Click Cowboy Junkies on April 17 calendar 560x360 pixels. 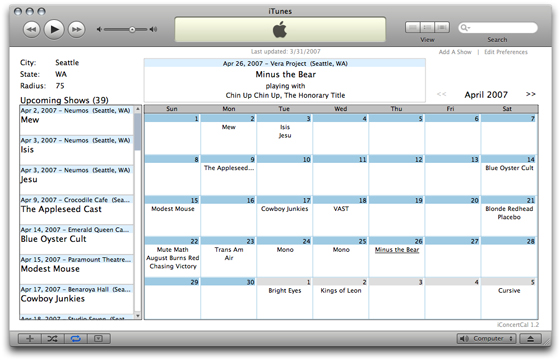tap(285, 209)
